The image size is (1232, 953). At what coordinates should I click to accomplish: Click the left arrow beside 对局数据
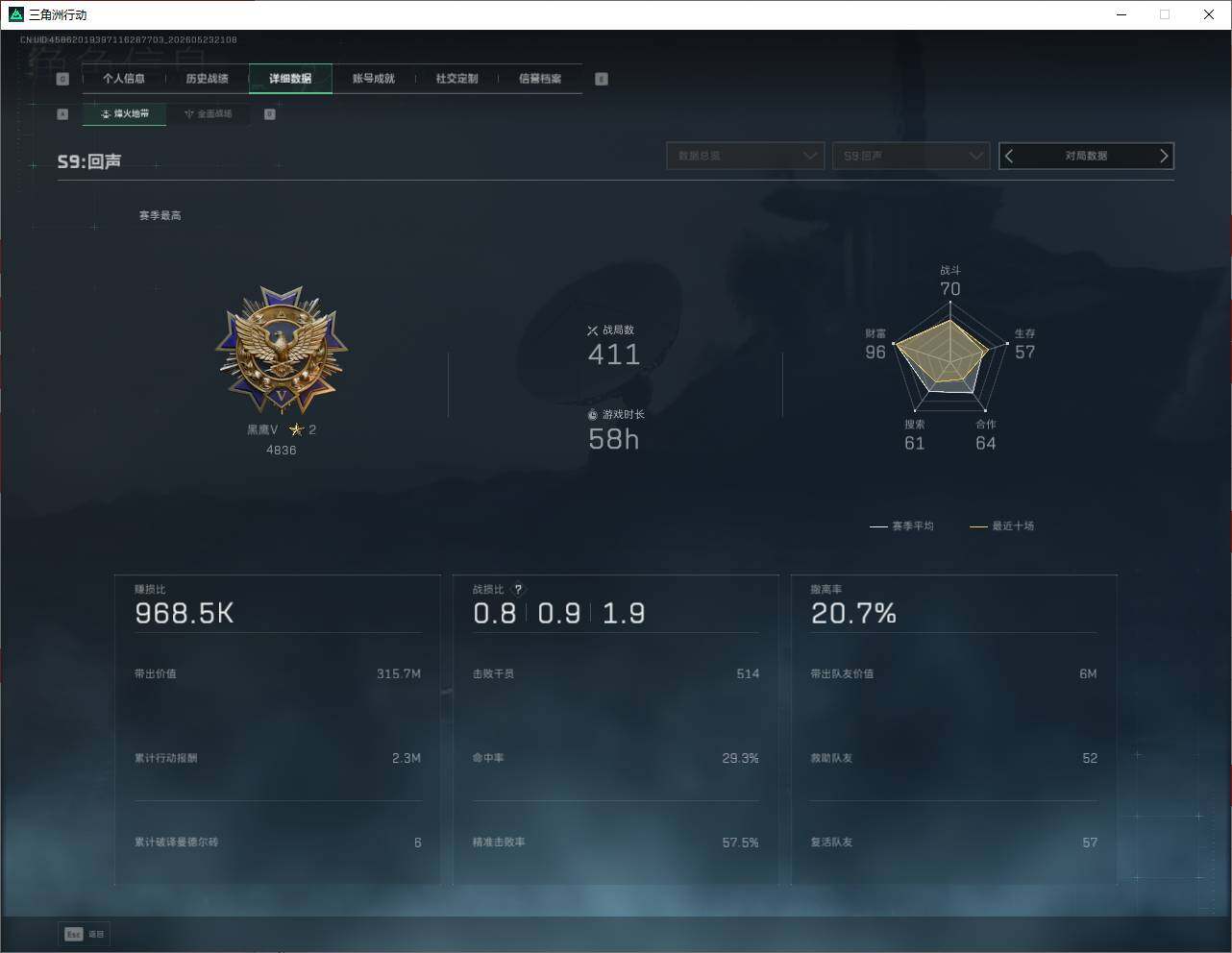1009,156
